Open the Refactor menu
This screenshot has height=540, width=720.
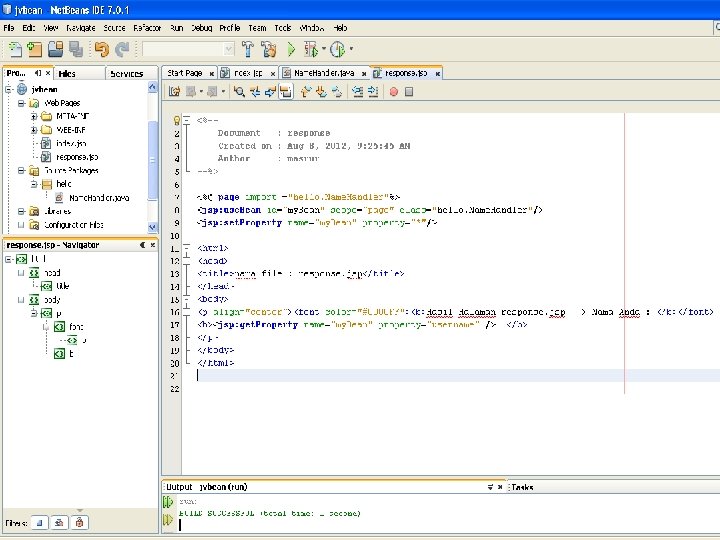pos(148,28)
